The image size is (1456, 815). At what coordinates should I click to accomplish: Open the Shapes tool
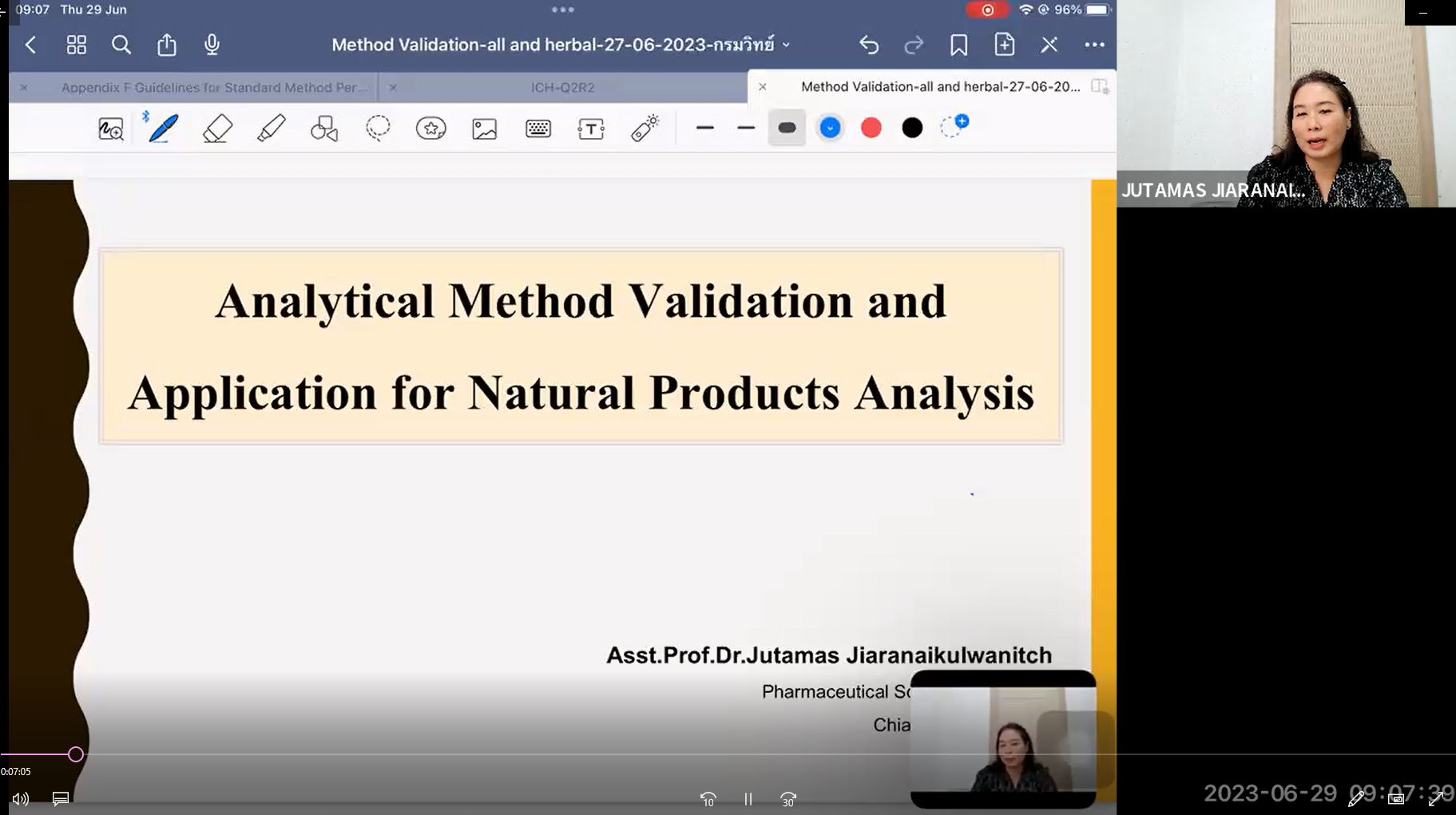[x=324, y=129]
